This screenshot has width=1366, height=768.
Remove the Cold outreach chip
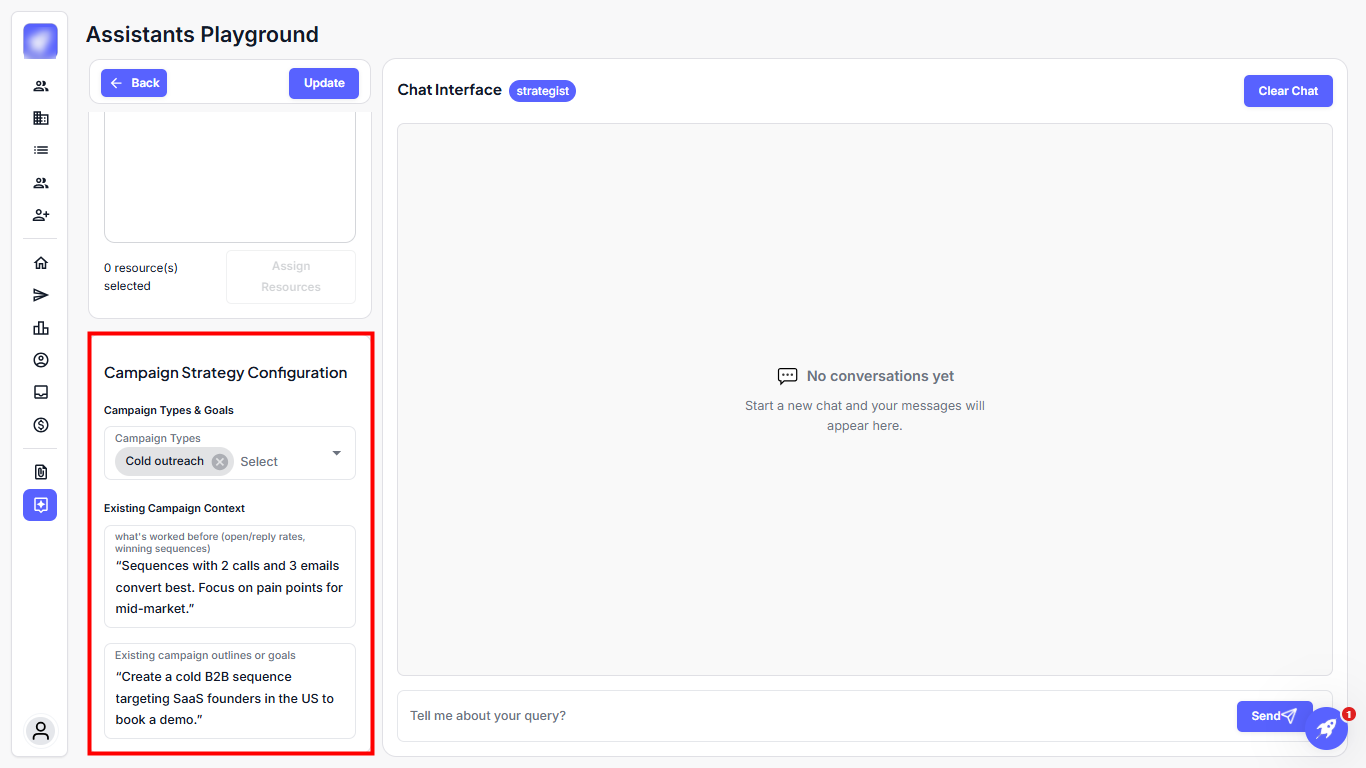(220, 461)
